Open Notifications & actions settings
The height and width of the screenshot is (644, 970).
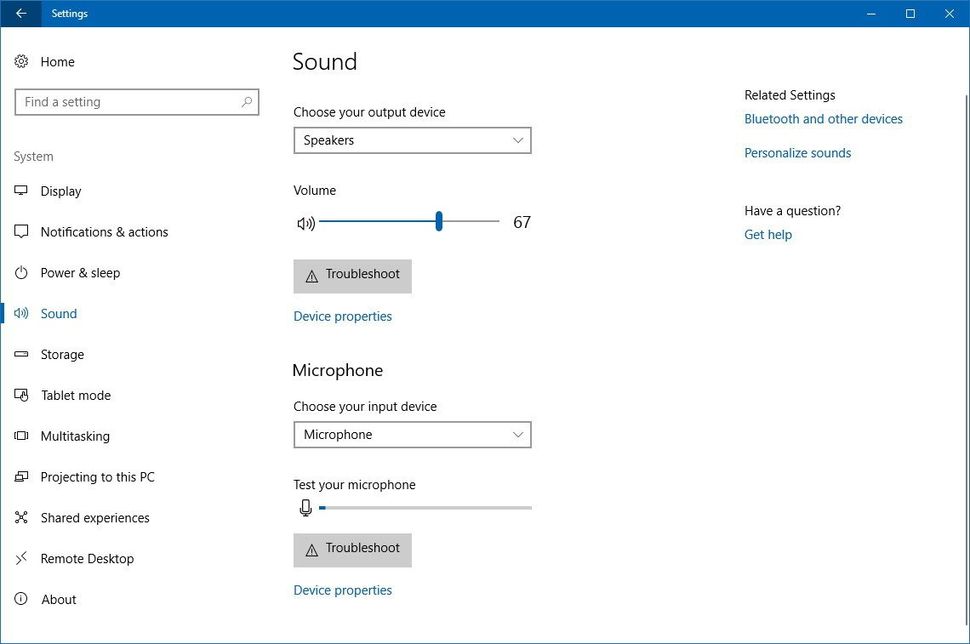(x=103, y=231)
